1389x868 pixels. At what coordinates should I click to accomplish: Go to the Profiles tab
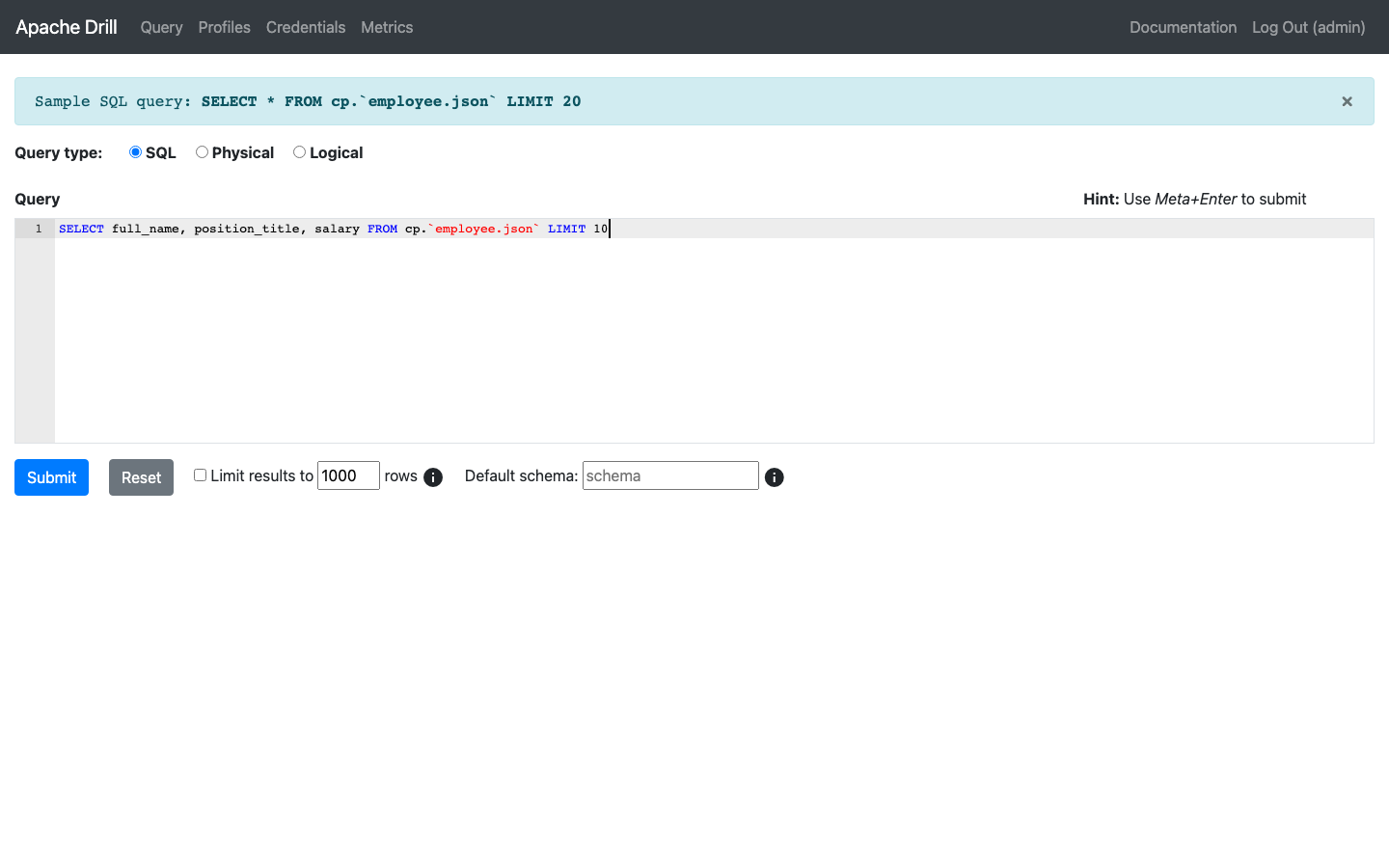click(224, 27)
